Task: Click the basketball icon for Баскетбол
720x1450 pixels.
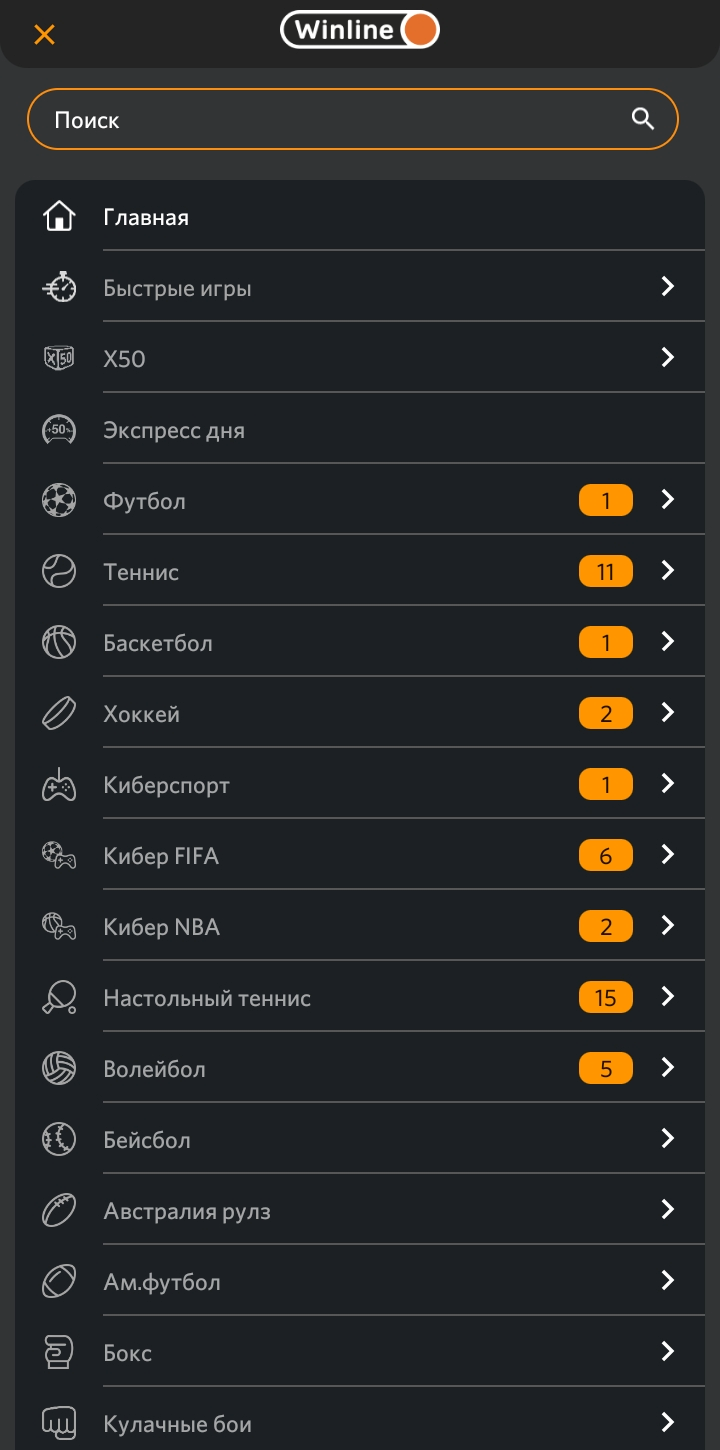Action: (59, 642)
